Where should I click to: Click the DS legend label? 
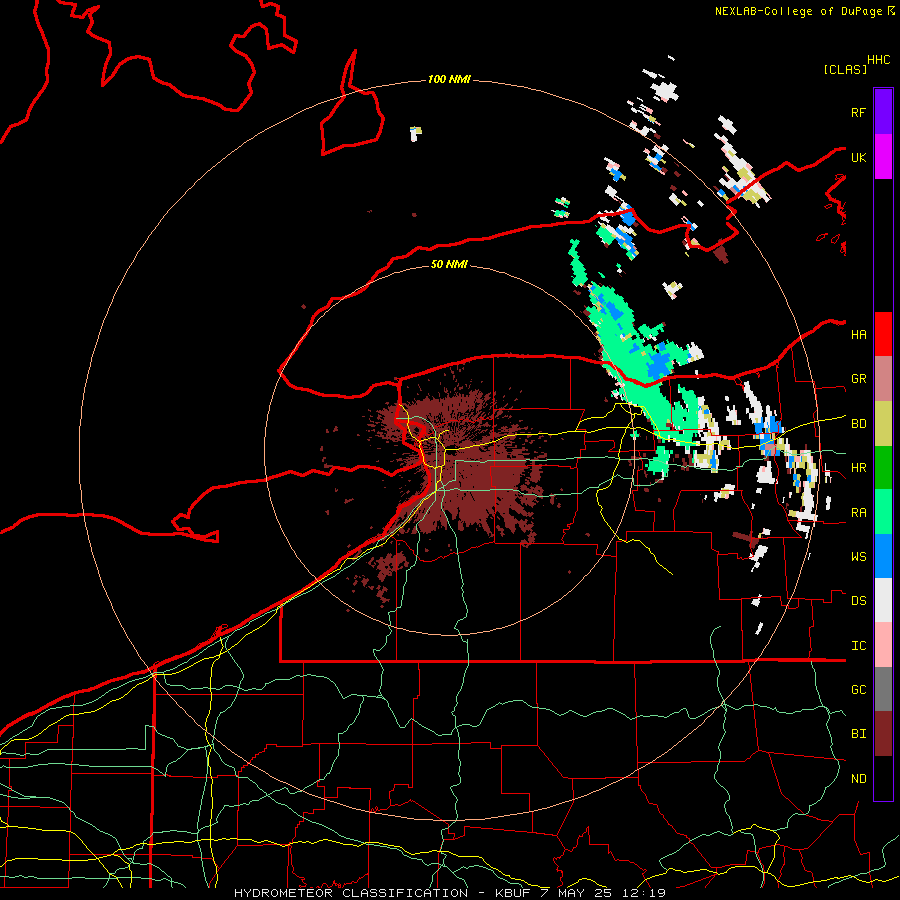(858, 601)
